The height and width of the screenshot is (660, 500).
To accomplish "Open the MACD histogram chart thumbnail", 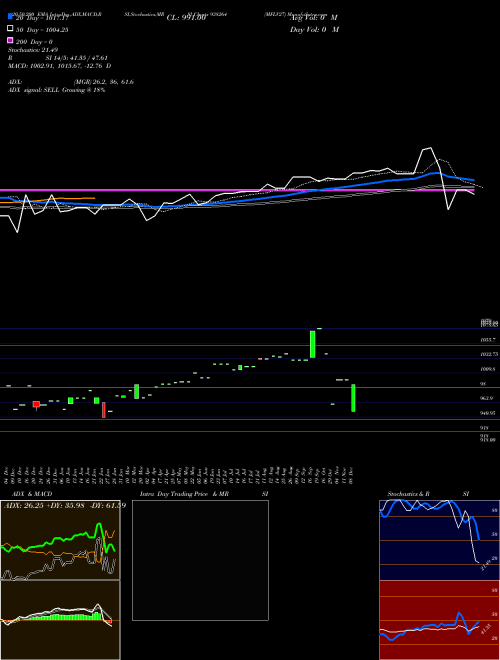I will pyautogui.click(x=60, y=620).
